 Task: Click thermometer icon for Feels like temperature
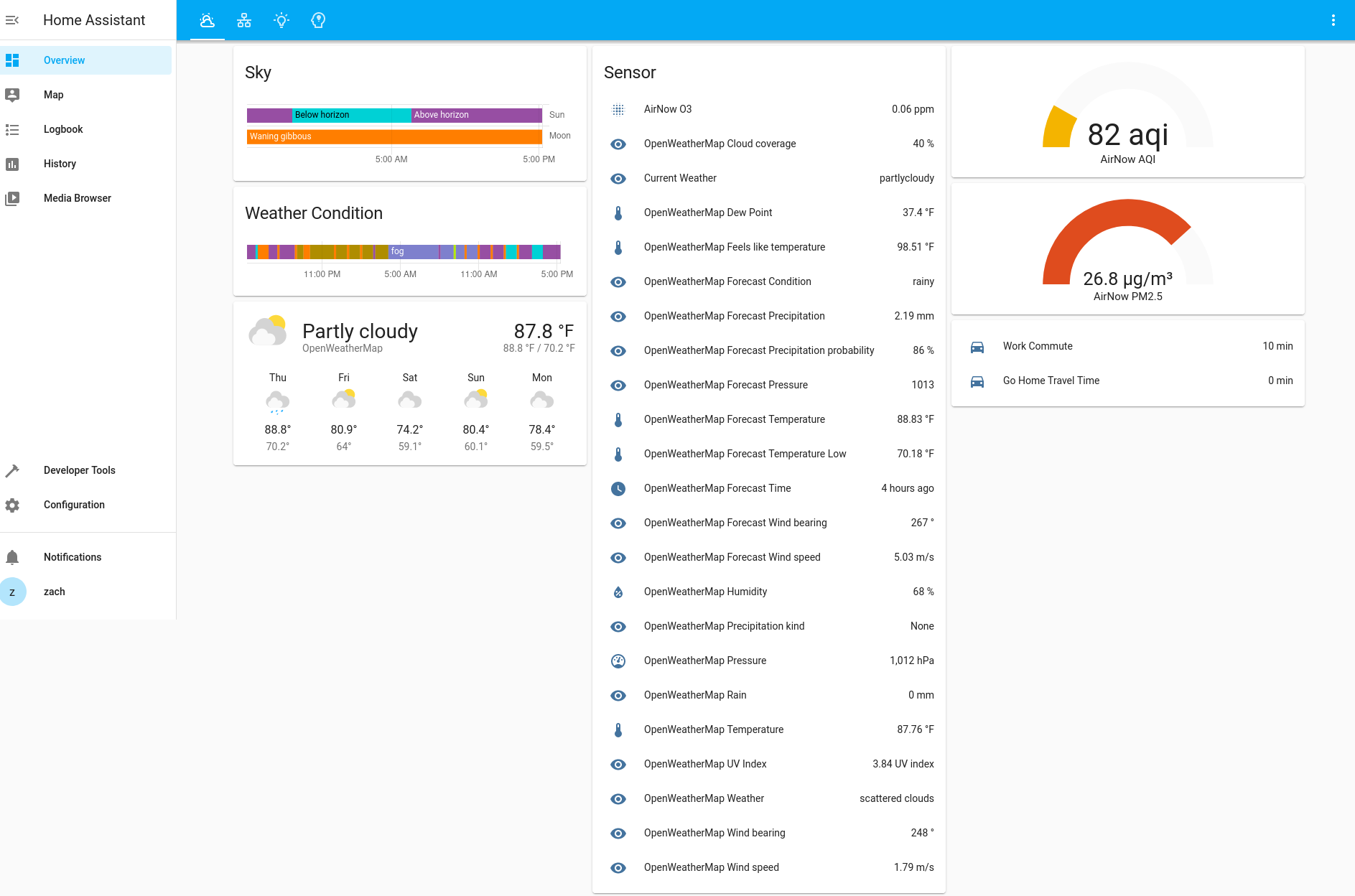[618, 247]
